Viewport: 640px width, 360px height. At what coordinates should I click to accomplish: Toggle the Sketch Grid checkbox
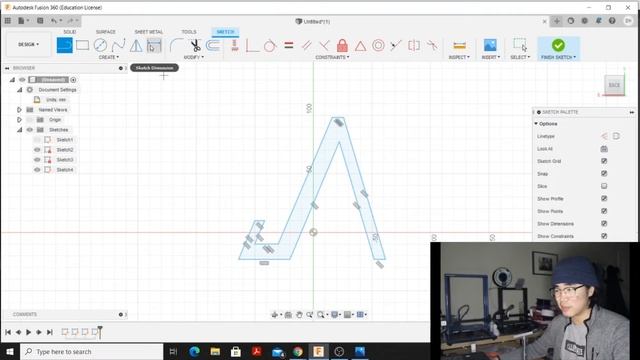point(604,161)
